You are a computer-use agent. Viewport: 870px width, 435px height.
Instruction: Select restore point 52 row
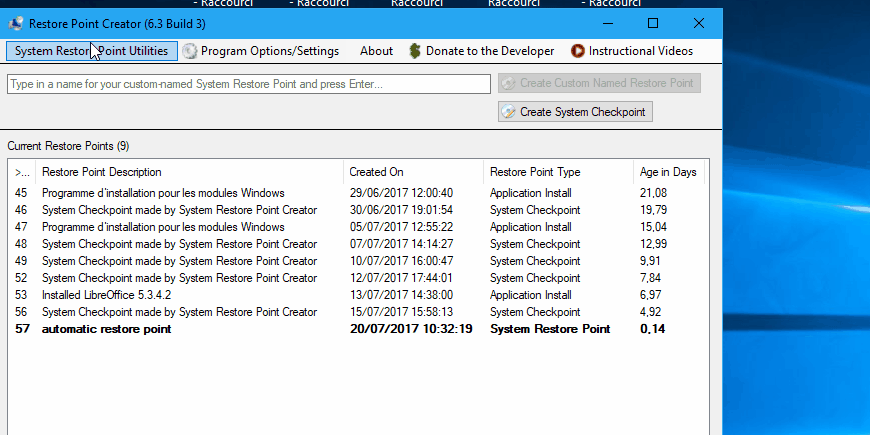pyautogui.click(x=358, y=278)
